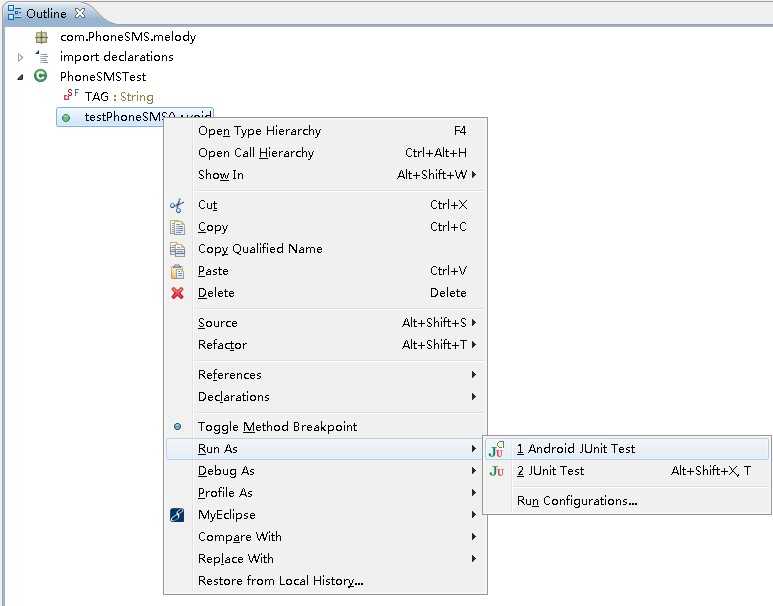Click the green method icon of testPhoneSMS

click(66, 118)
